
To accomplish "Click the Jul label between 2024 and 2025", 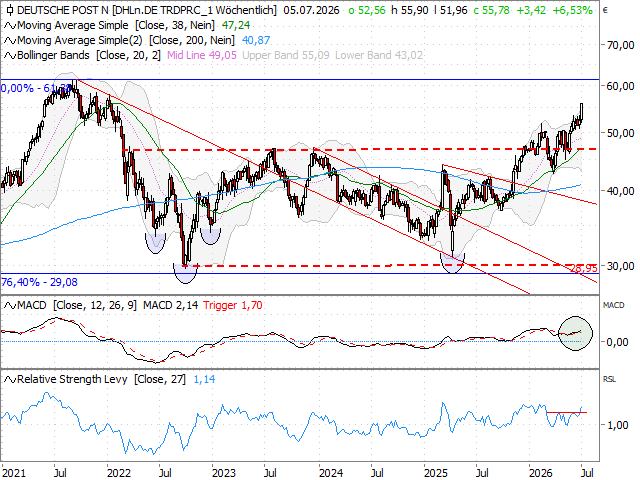I will [x=377, y=473].
